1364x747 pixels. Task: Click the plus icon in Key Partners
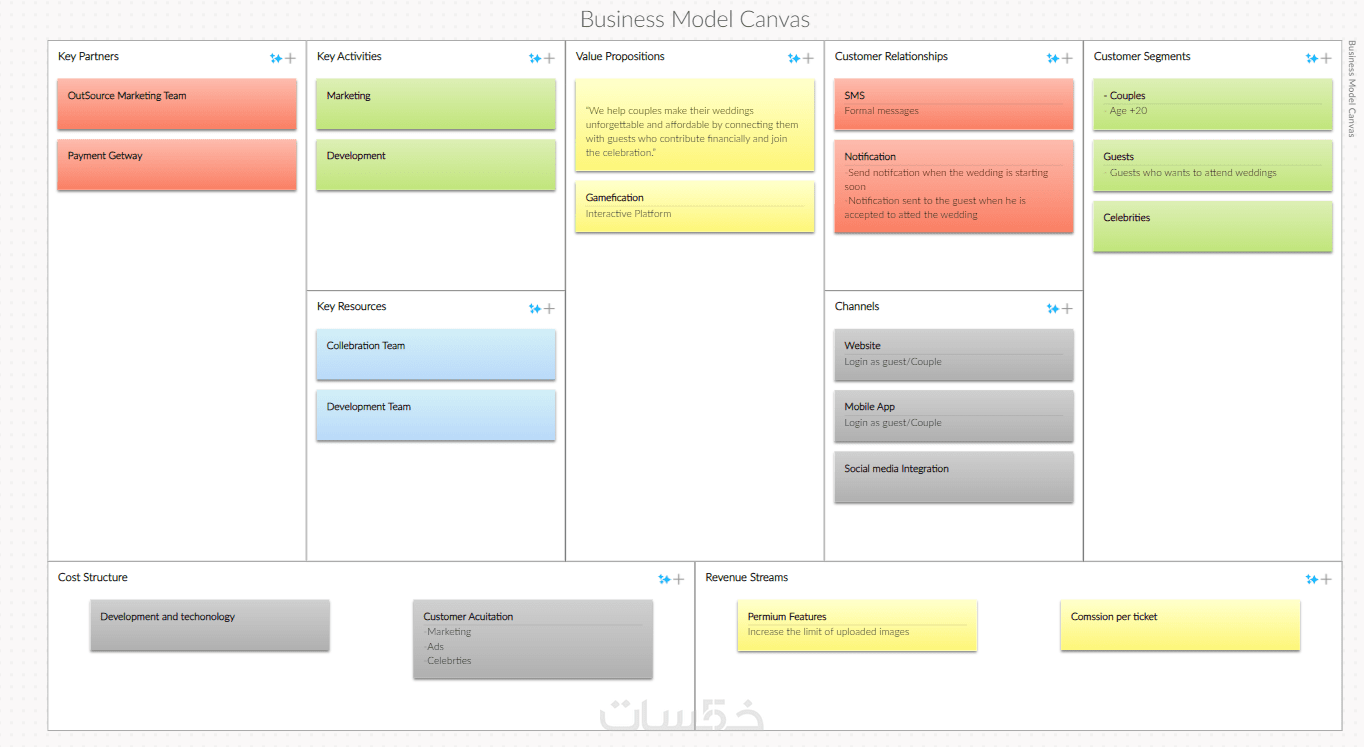pyautogui.click(x=290, y=58)
